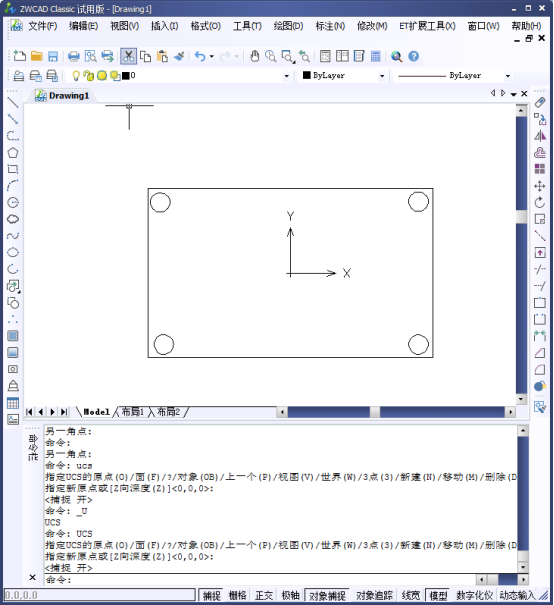This screenshot has width=554, height=605.
Task: Select the Polygon drawing tool
Action: 13,153
